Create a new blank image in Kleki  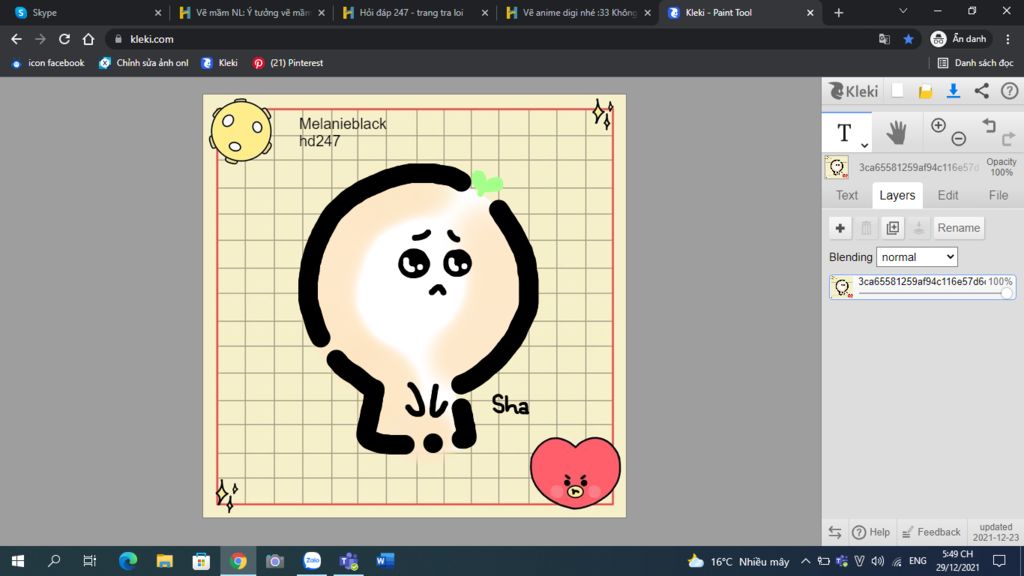tap(898, 91)
